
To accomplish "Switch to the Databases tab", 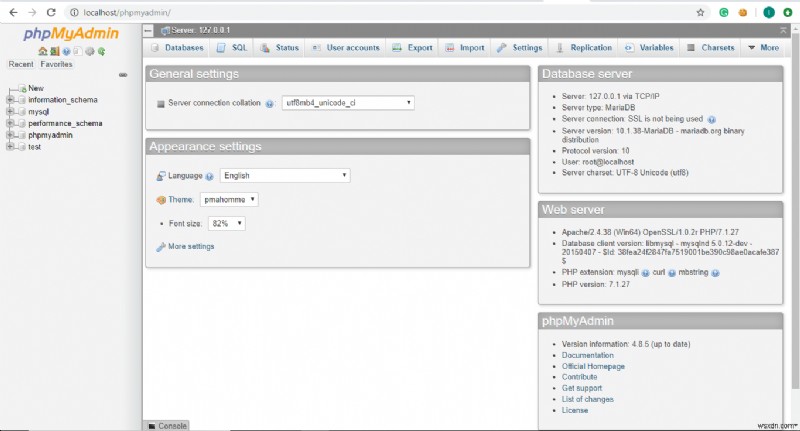I will 178,47.
